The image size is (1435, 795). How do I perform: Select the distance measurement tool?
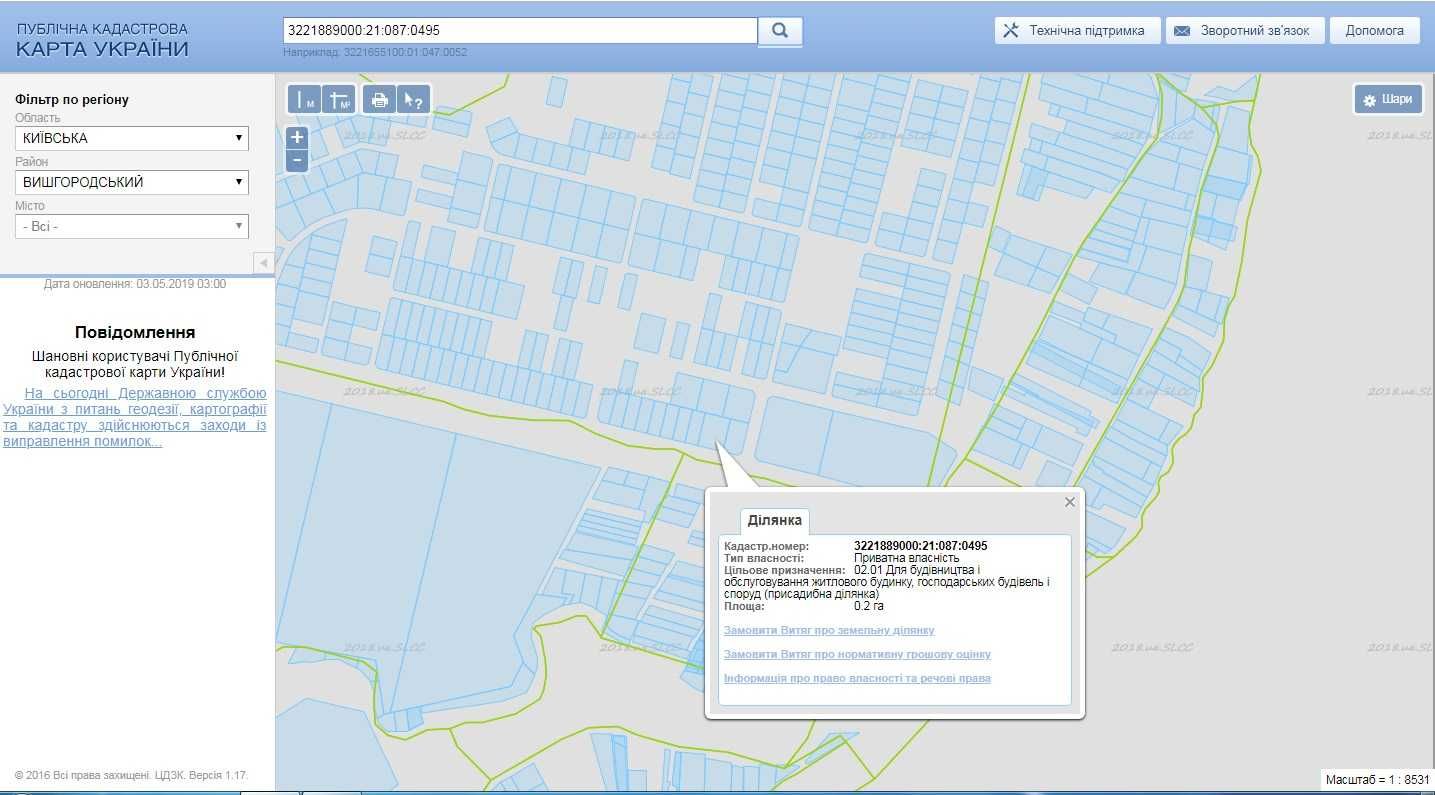click(x=304, y=99)
